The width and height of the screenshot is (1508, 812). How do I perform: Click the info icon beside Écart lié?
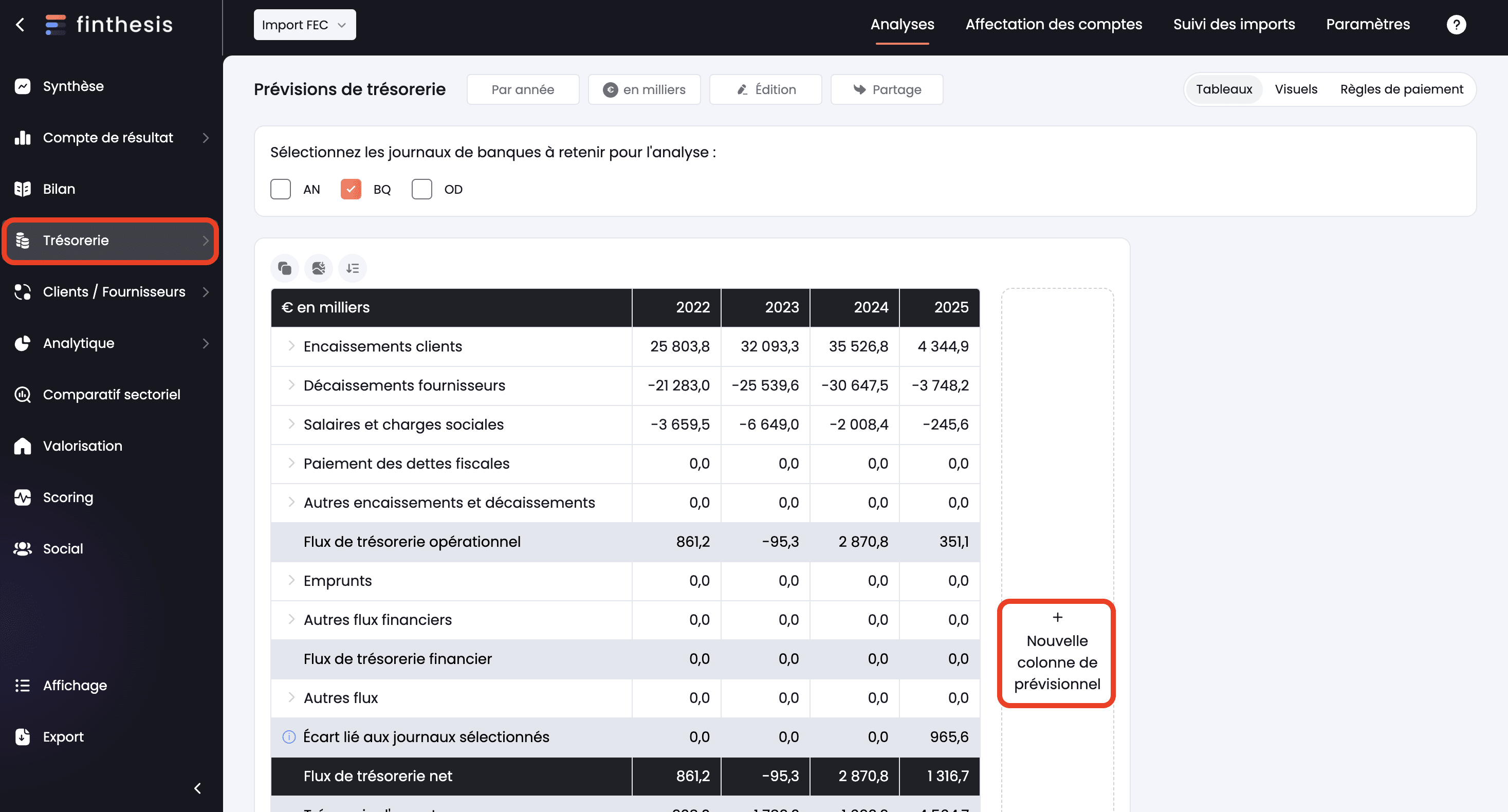(x=289, y=737)
